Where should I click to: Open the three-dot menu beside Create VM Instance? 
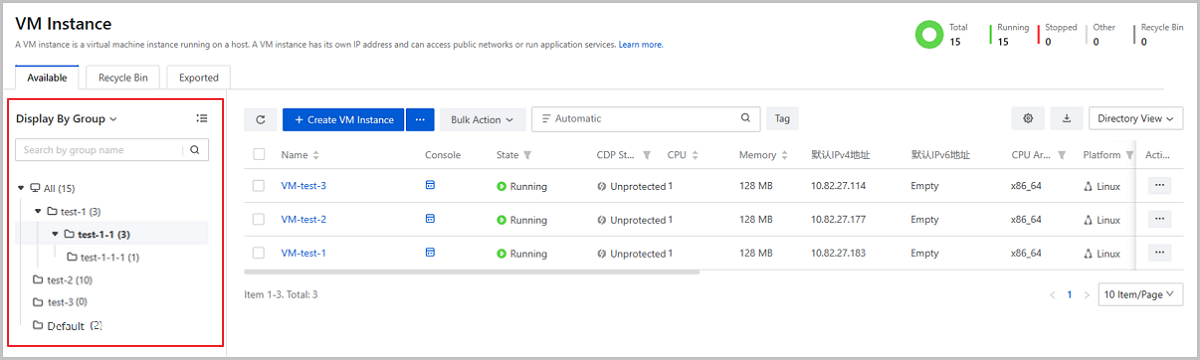point(420,119)
